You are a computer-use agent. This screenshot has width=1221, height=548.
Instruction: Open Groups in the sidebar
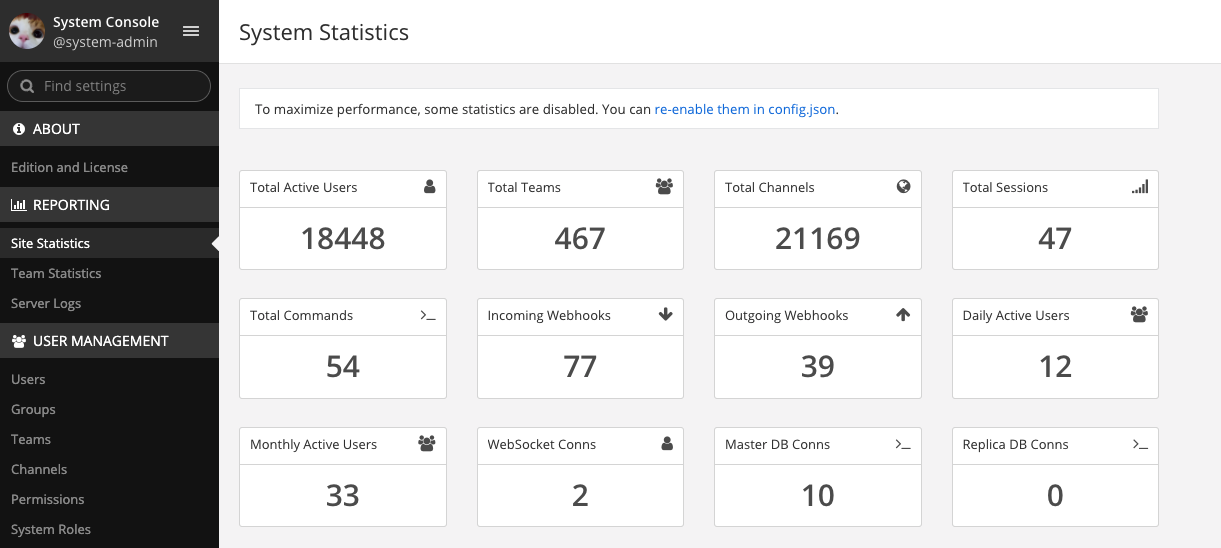coord(33,409)
